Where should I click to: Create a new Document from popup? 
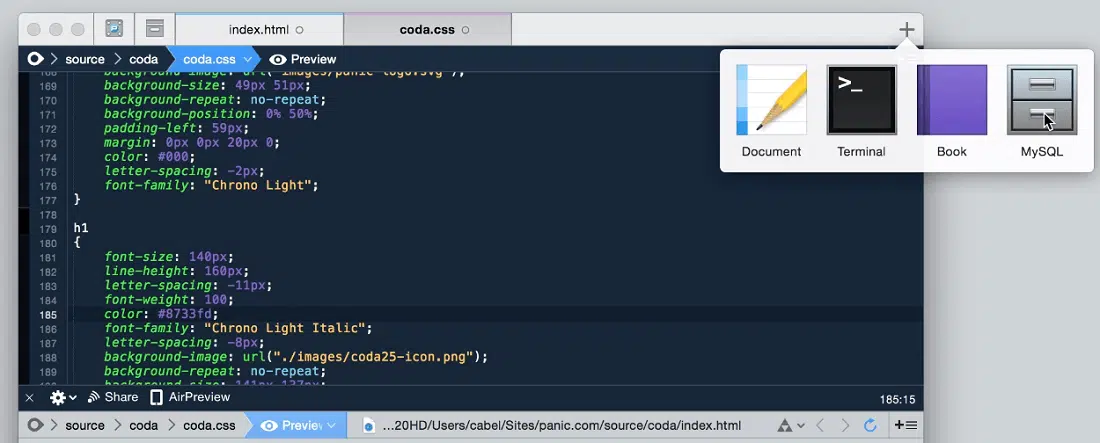[x=771, y=100]
